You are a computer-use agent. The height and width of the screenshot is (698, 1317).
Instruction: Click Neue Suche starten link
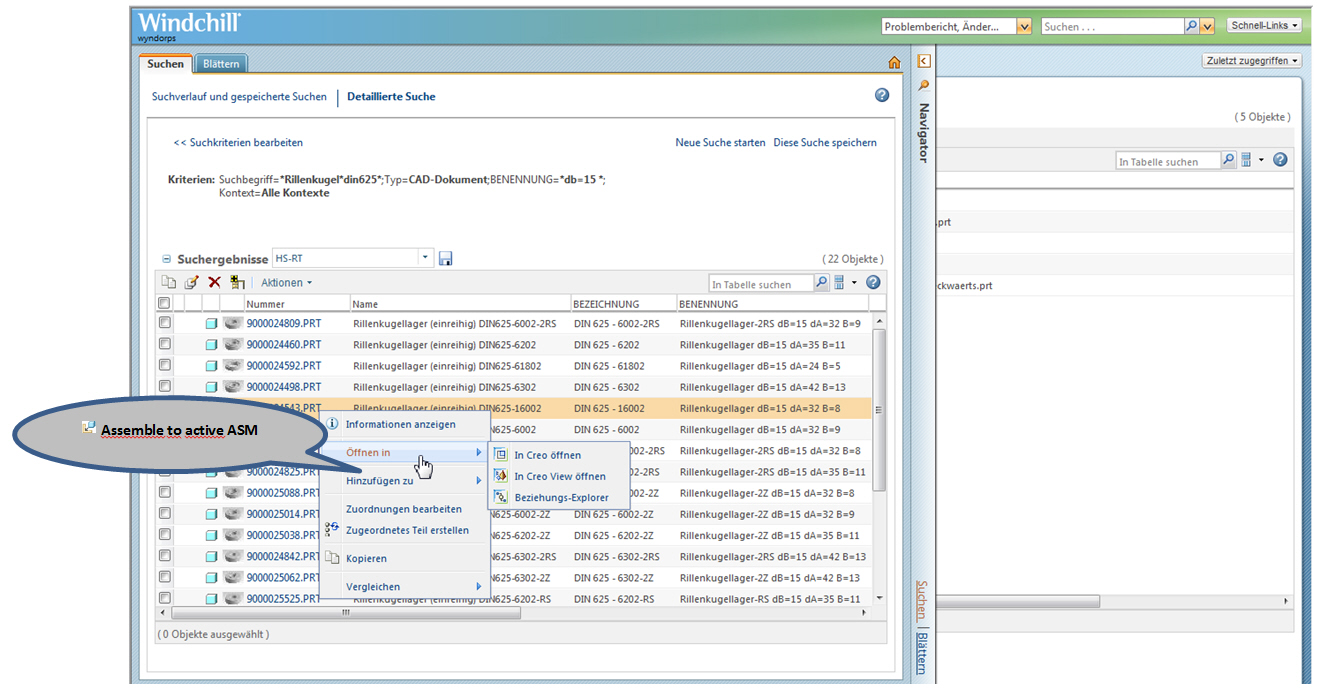coord(720,143)
